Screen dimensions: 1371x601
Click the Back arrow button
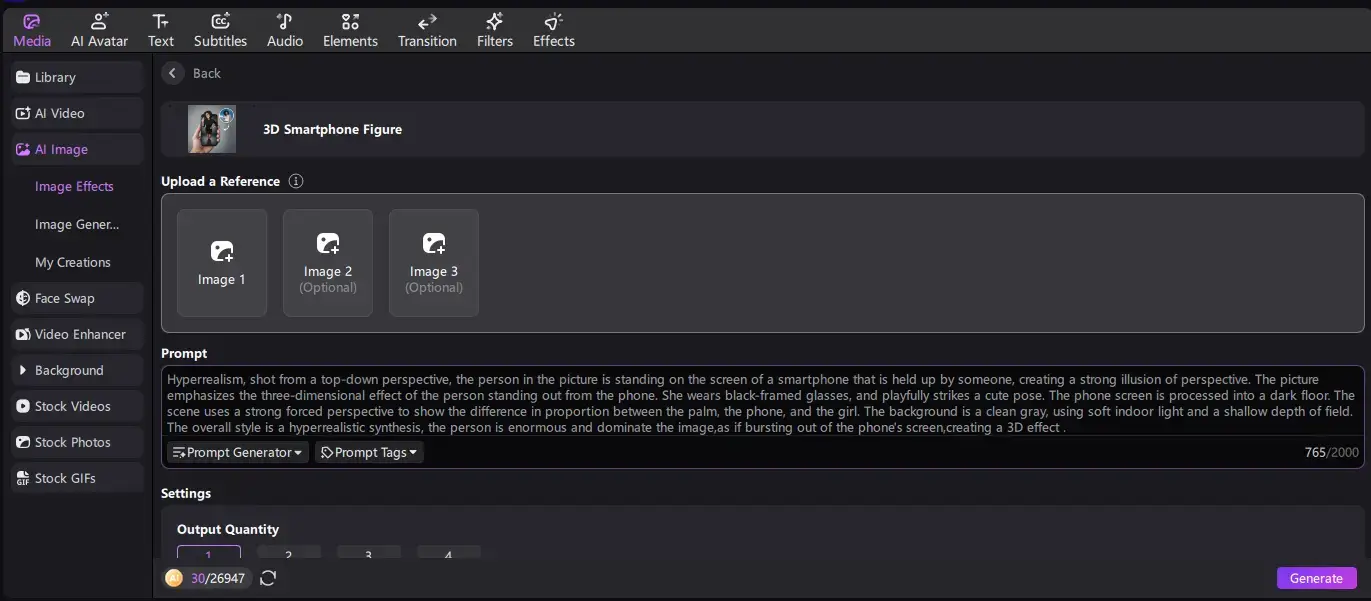click(x=173, y=73)
